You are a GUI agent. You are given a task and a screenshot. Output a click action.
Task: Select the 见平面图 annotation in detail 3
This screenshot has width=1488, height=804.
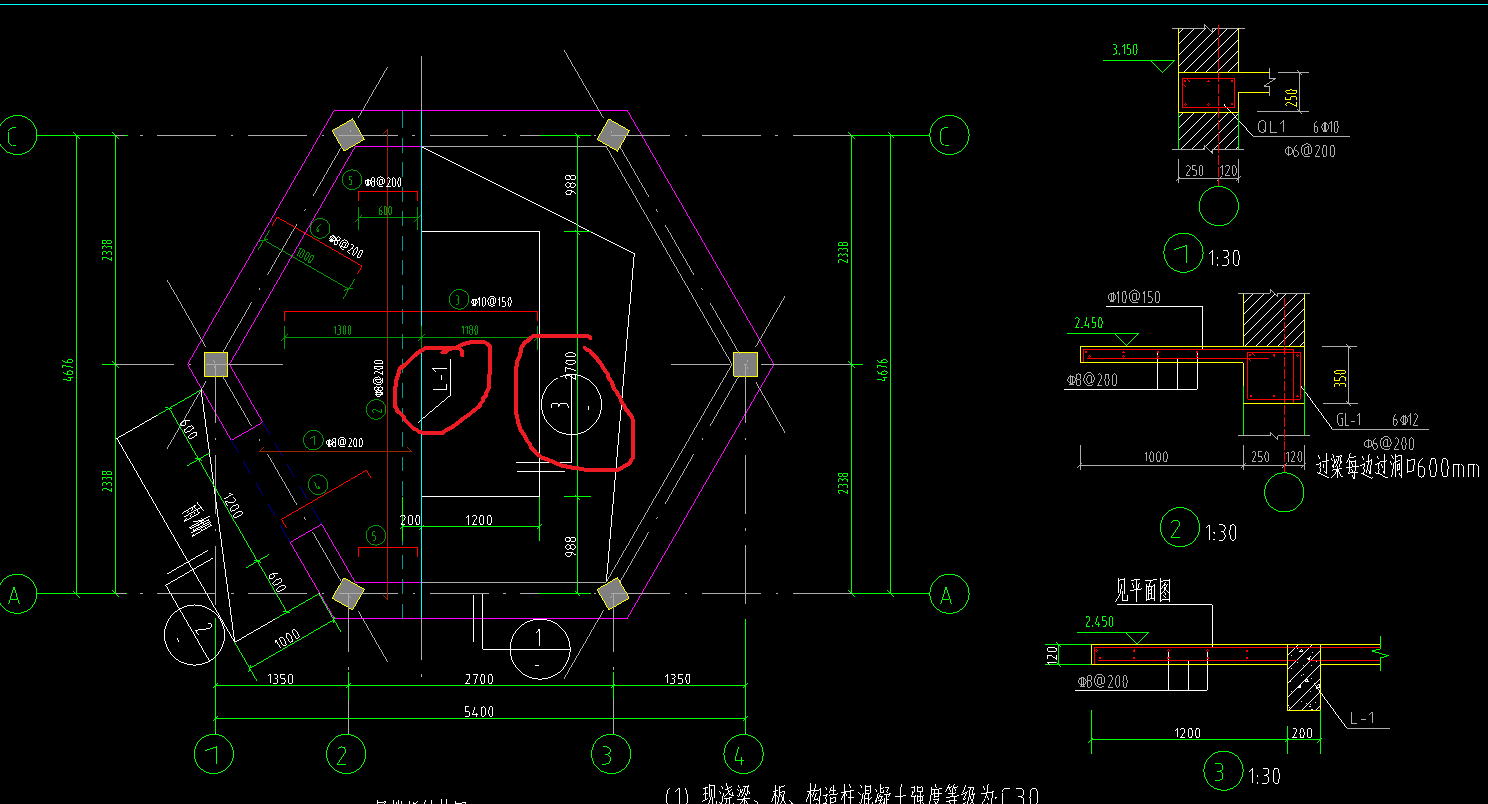point(1143,591)
